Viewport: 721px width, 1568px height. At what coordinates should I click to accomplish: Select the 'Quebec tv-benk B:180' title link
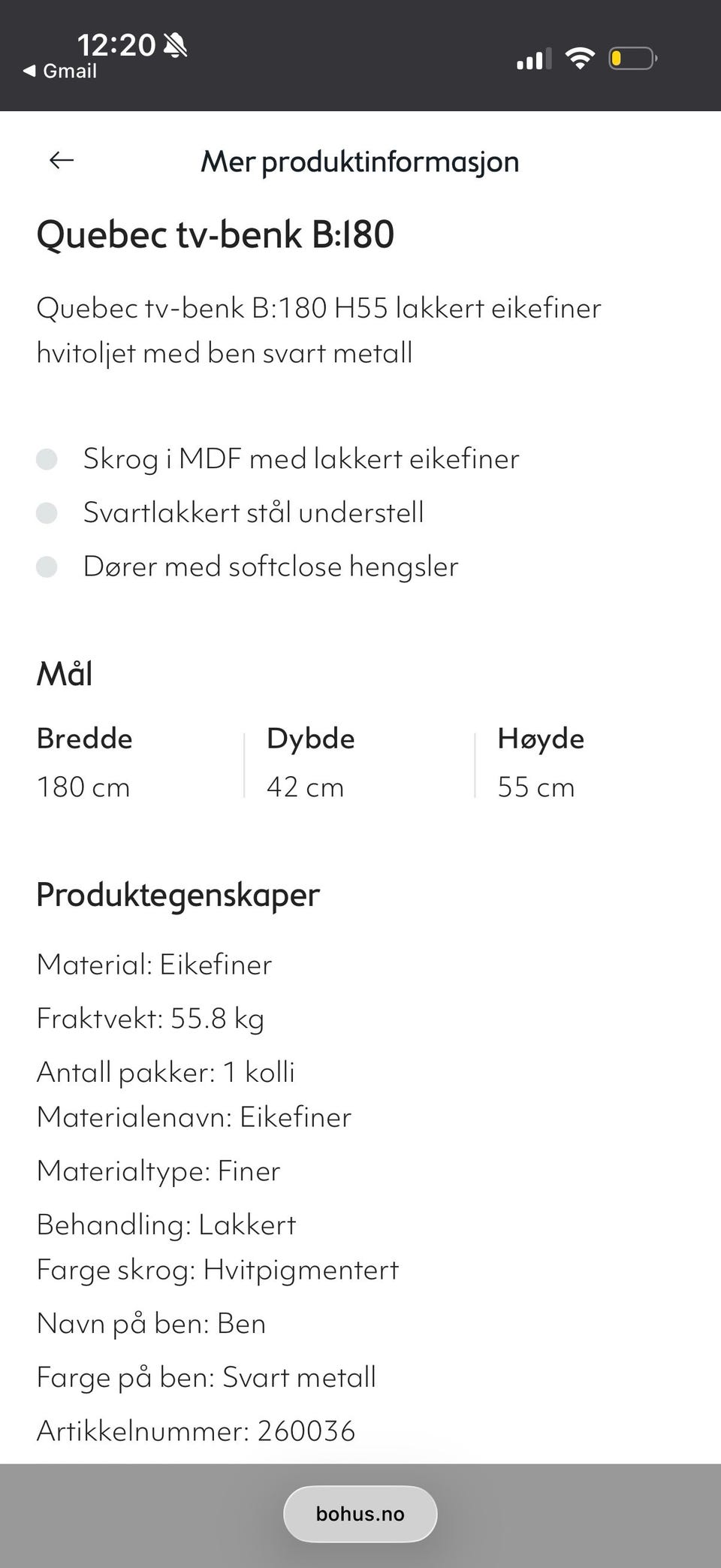[x=216, y=234]
